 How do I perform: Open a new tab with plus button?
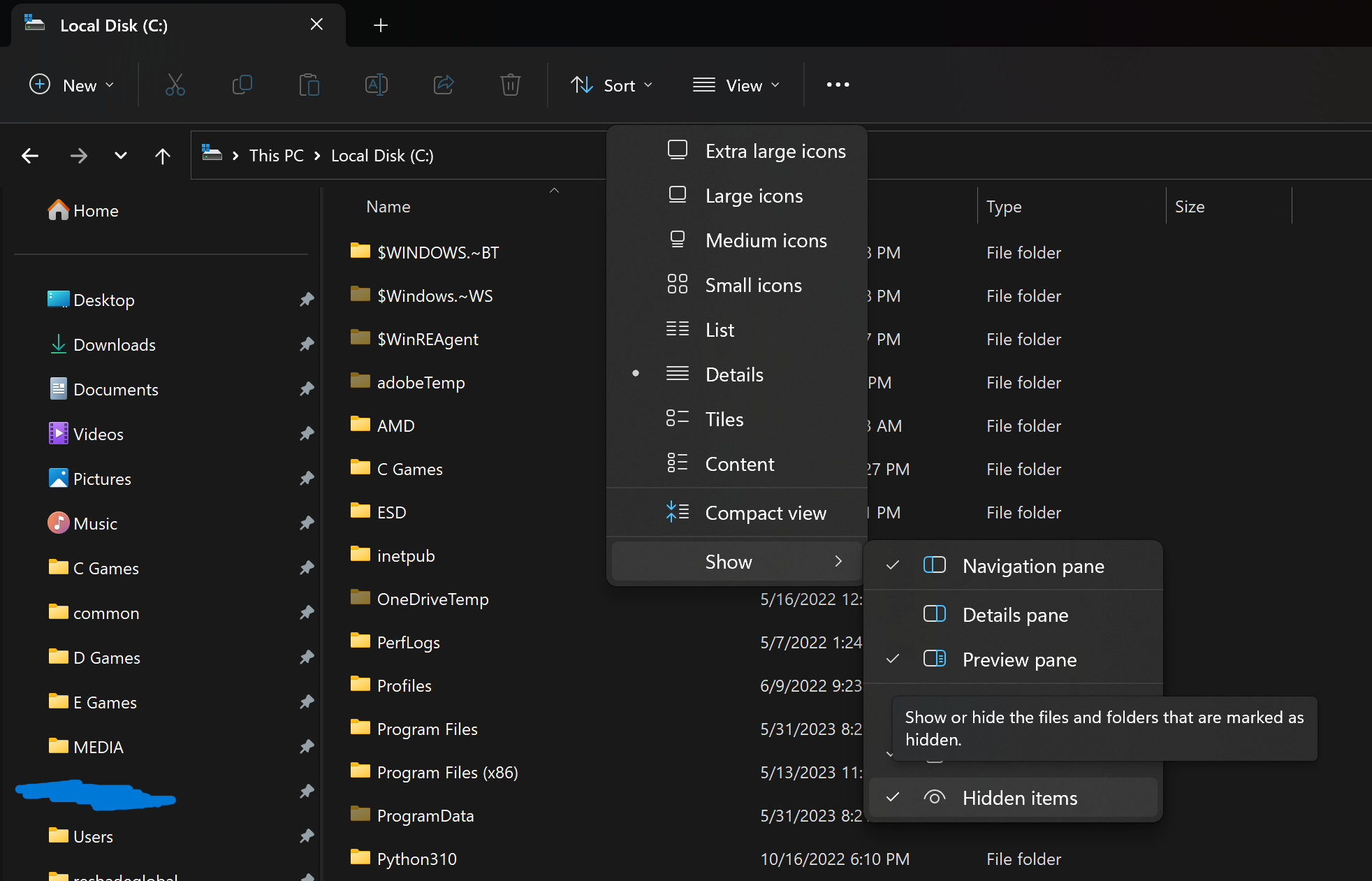381,26
